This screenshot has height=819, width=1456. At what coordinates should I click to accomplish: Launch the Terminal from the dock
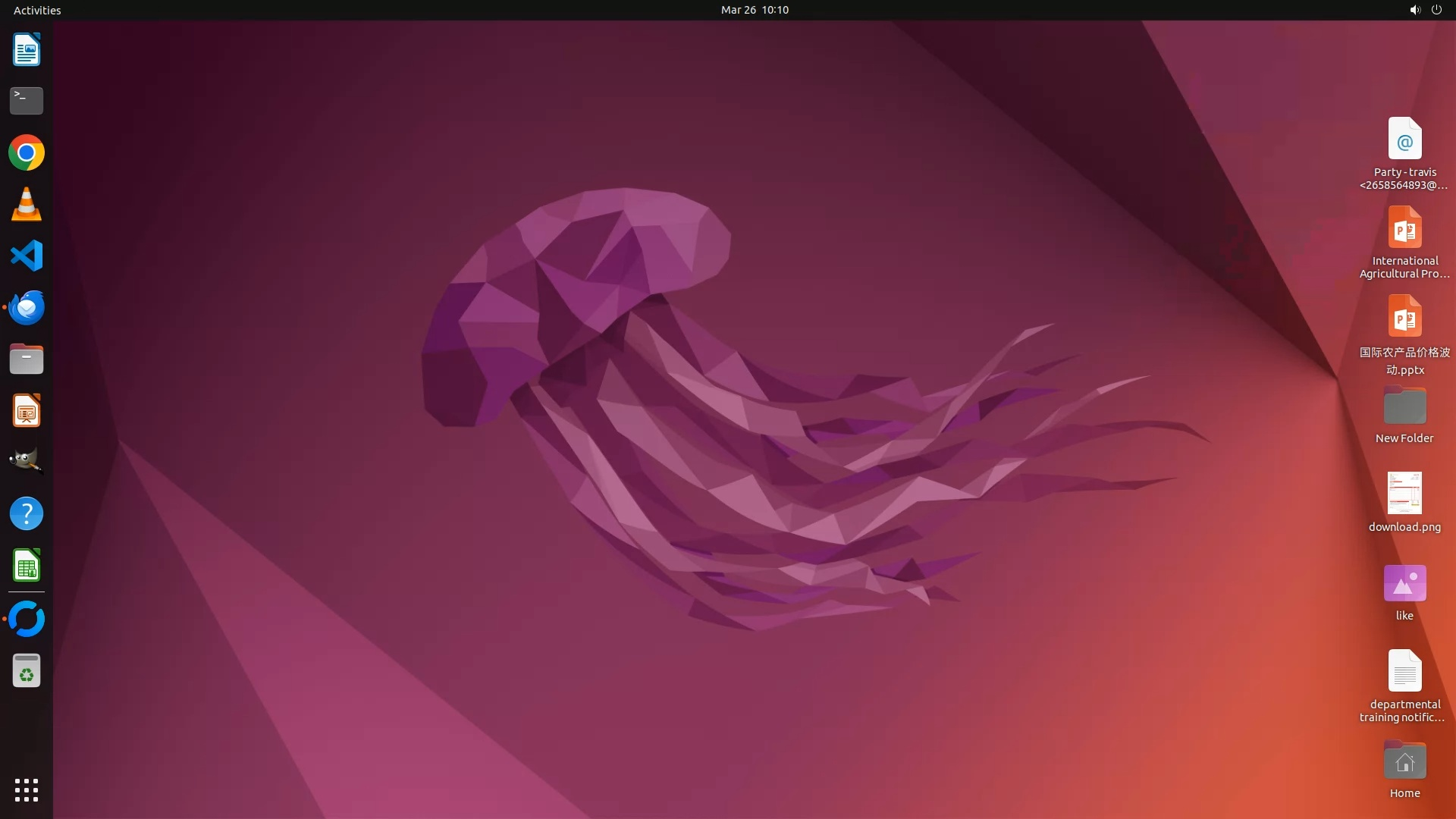tap(27, 101)
